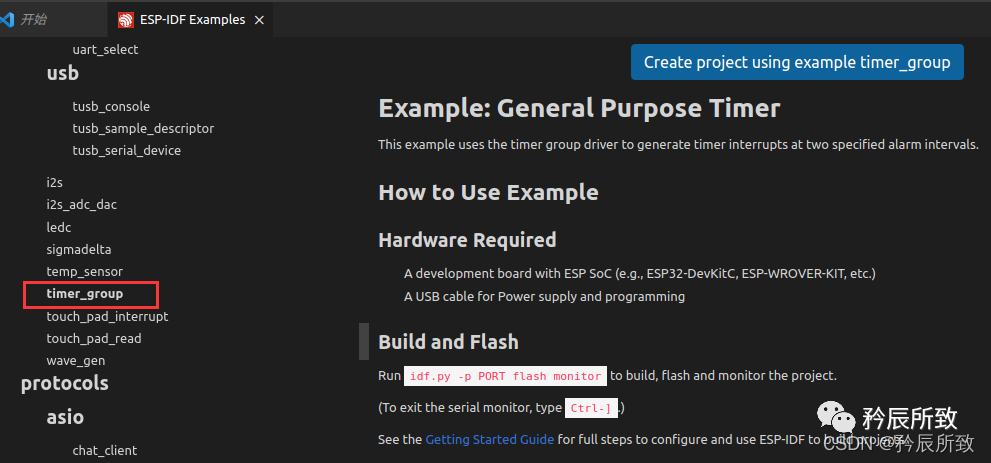Open the temp_sensor example
Viewport: 991px width, 463px height.
point(84,271)
